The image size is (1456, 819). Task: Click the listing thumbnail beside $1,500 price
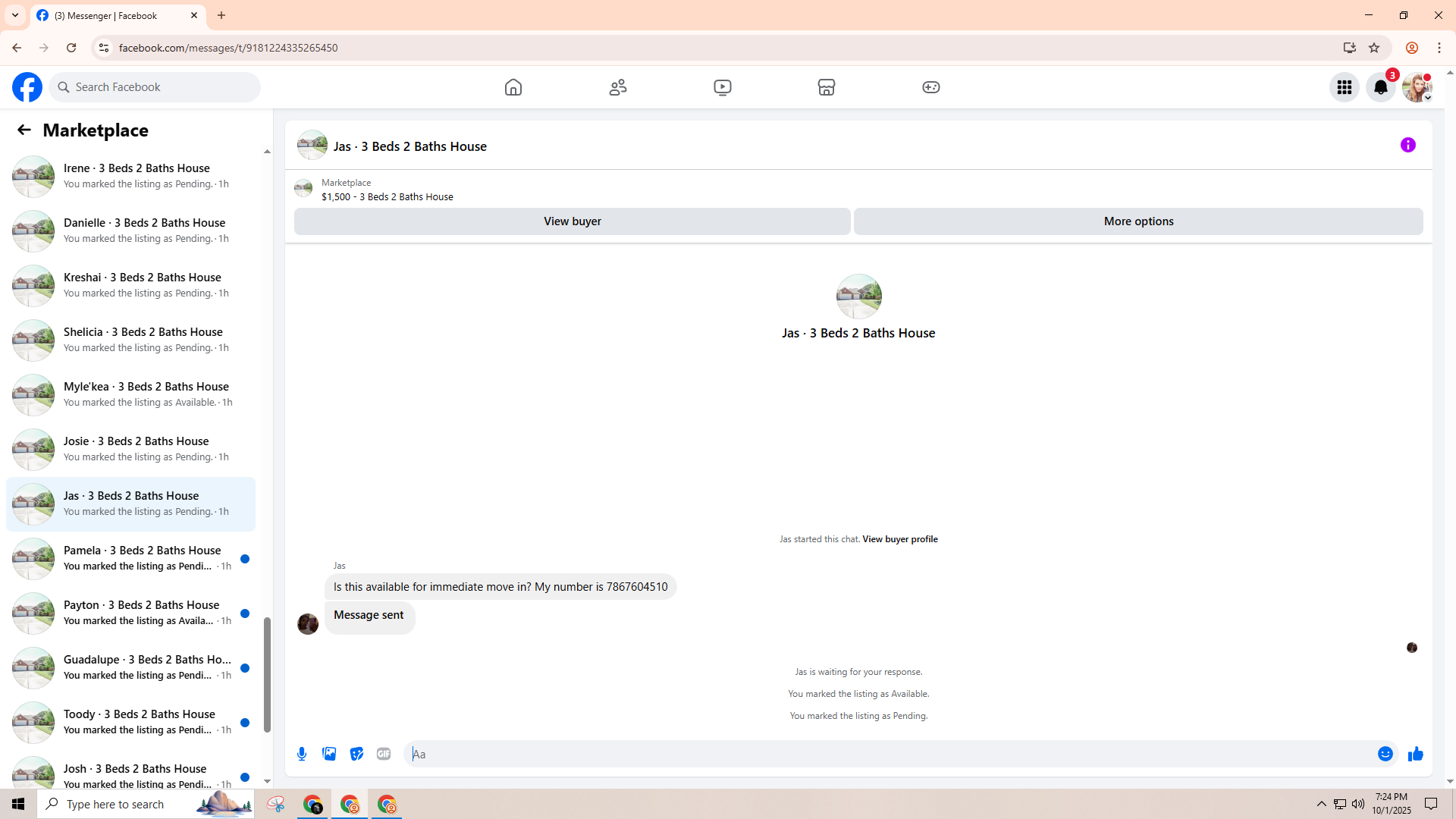(x=303, y=188)
